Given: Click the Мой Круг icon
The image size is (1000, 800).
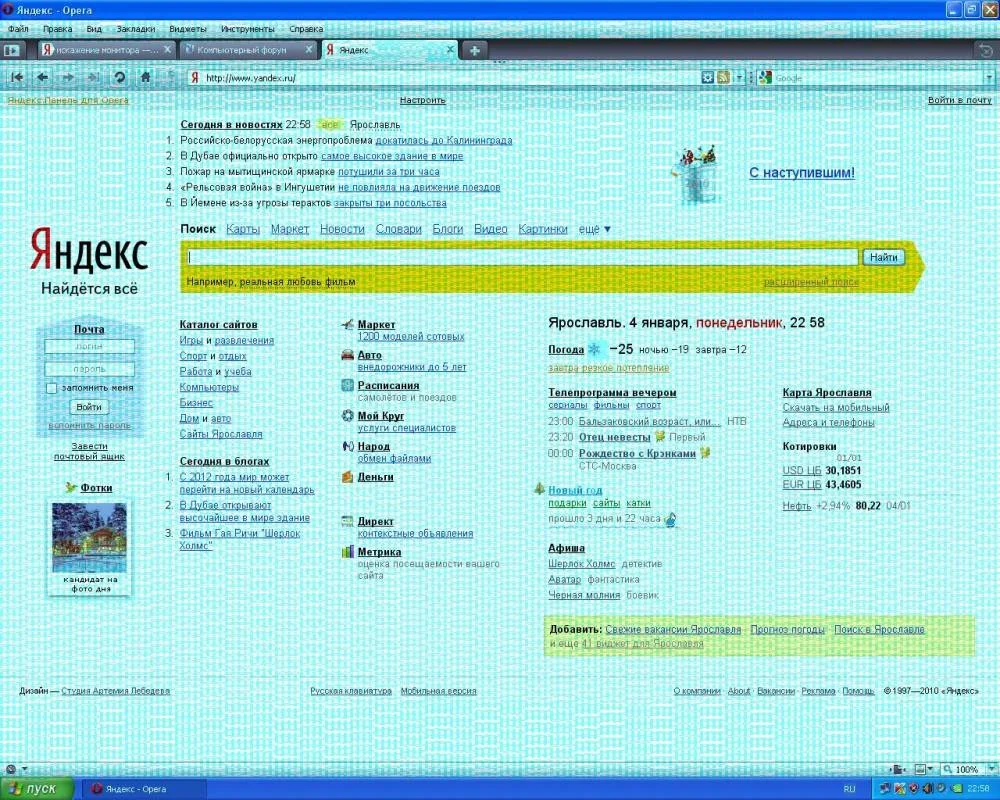Looking at the screenshot, I should 347,415.
